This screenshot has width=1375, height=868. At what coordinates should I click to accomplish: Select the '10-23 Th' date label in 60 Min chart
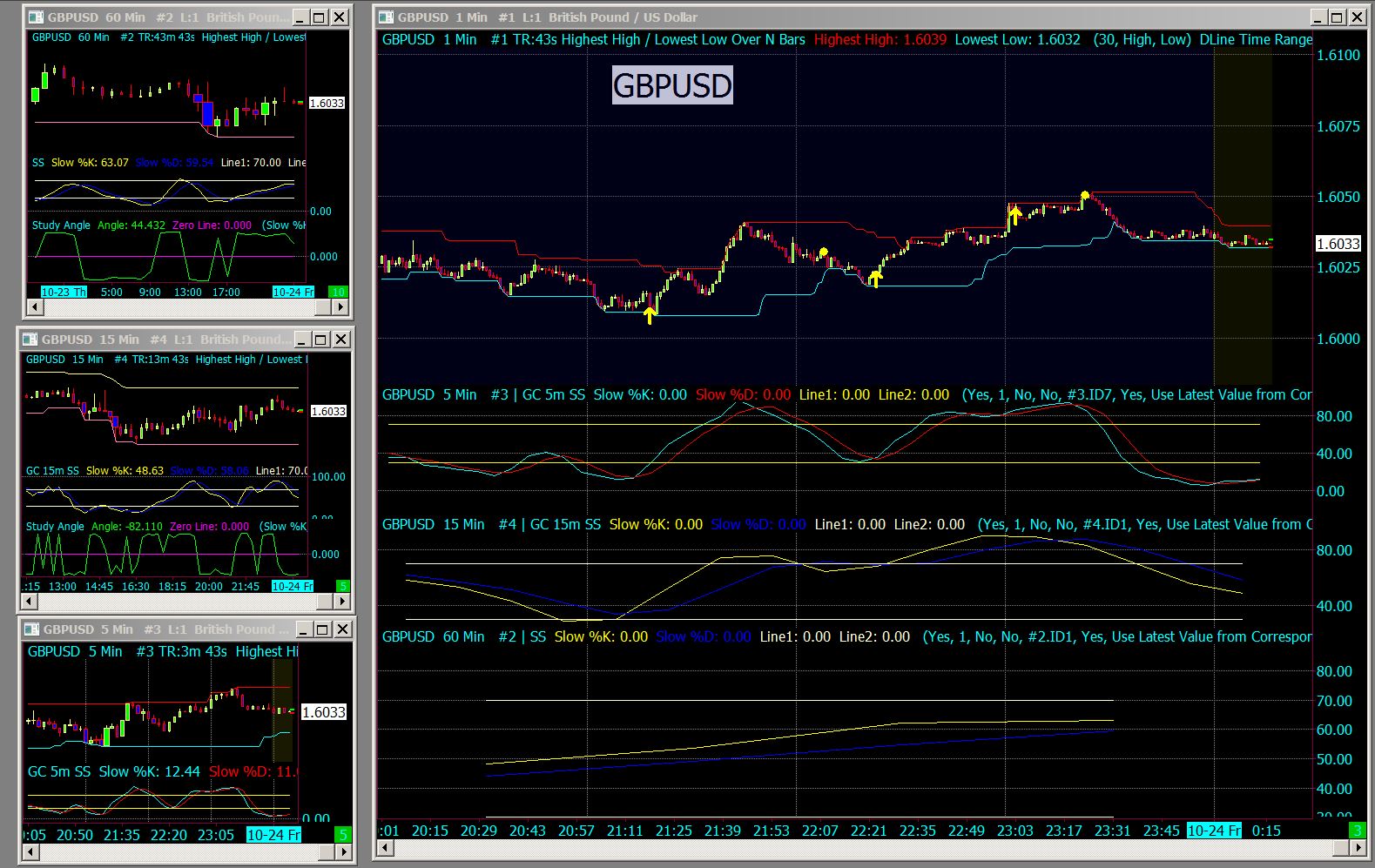point(64,292)
